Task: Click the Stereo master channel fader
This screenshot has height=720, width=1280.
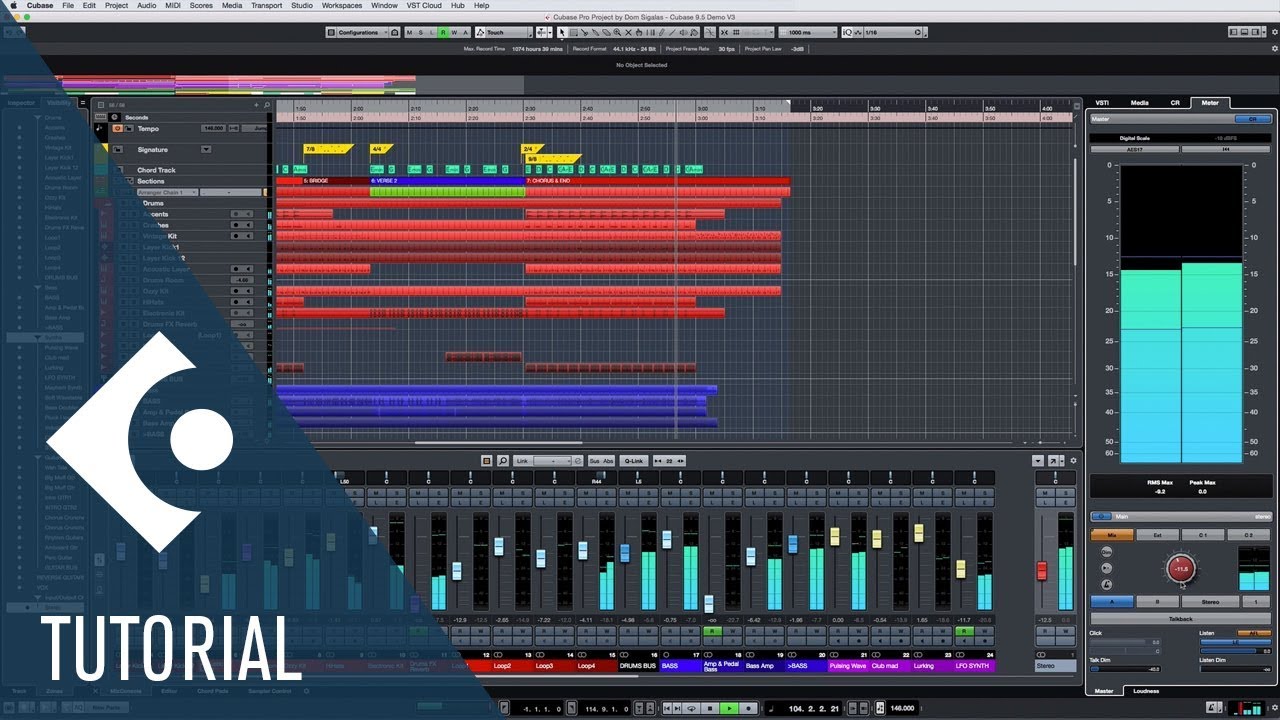Action: point(1042,571)
